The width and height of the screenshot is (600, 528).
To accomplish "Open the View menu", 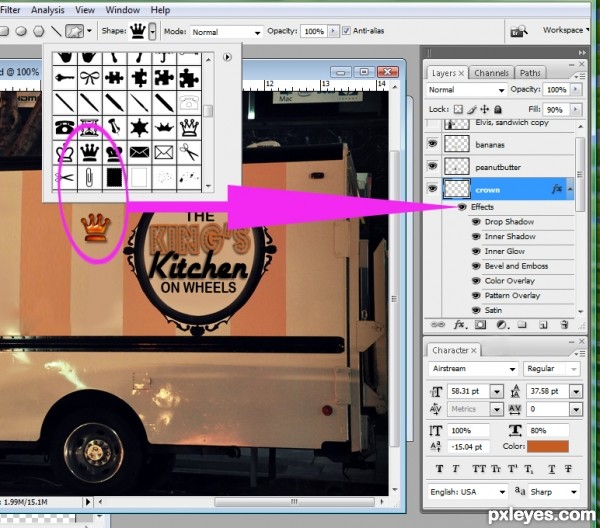I will (85, 10).
